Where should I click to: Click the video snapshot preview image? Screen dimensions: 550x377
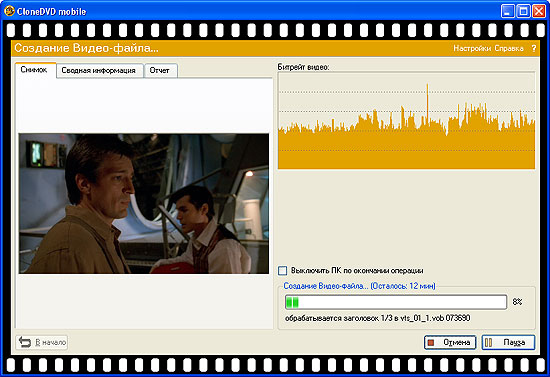pyautogui.click(x=144, y=203)
